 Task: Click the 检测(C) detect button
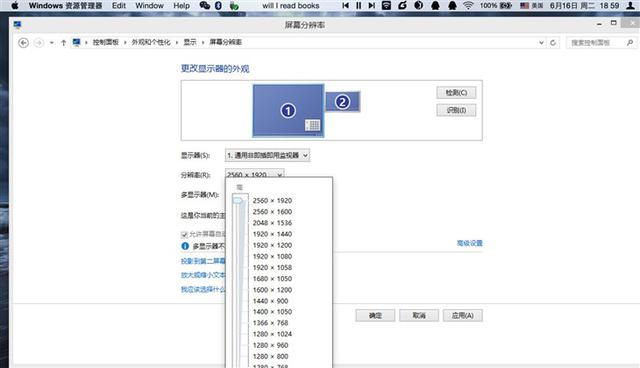pyautogui.click(x=456, y=93)
